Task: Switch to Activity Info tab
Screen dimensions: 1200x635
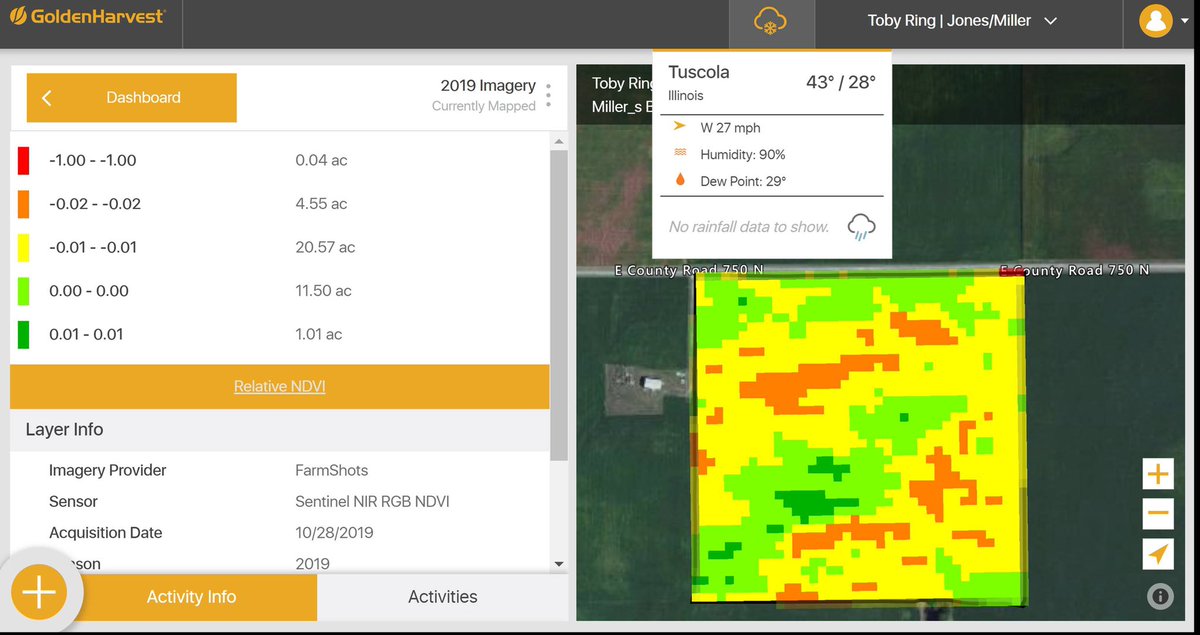Action: click(x=192, y=597)
